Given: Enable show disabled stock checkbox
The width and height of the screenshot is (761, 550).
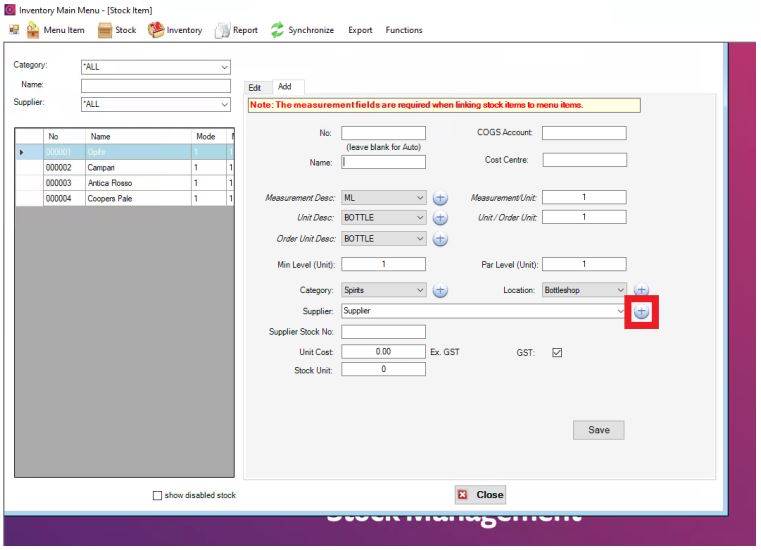Looking at the screenshot, I should coord(156,495).
